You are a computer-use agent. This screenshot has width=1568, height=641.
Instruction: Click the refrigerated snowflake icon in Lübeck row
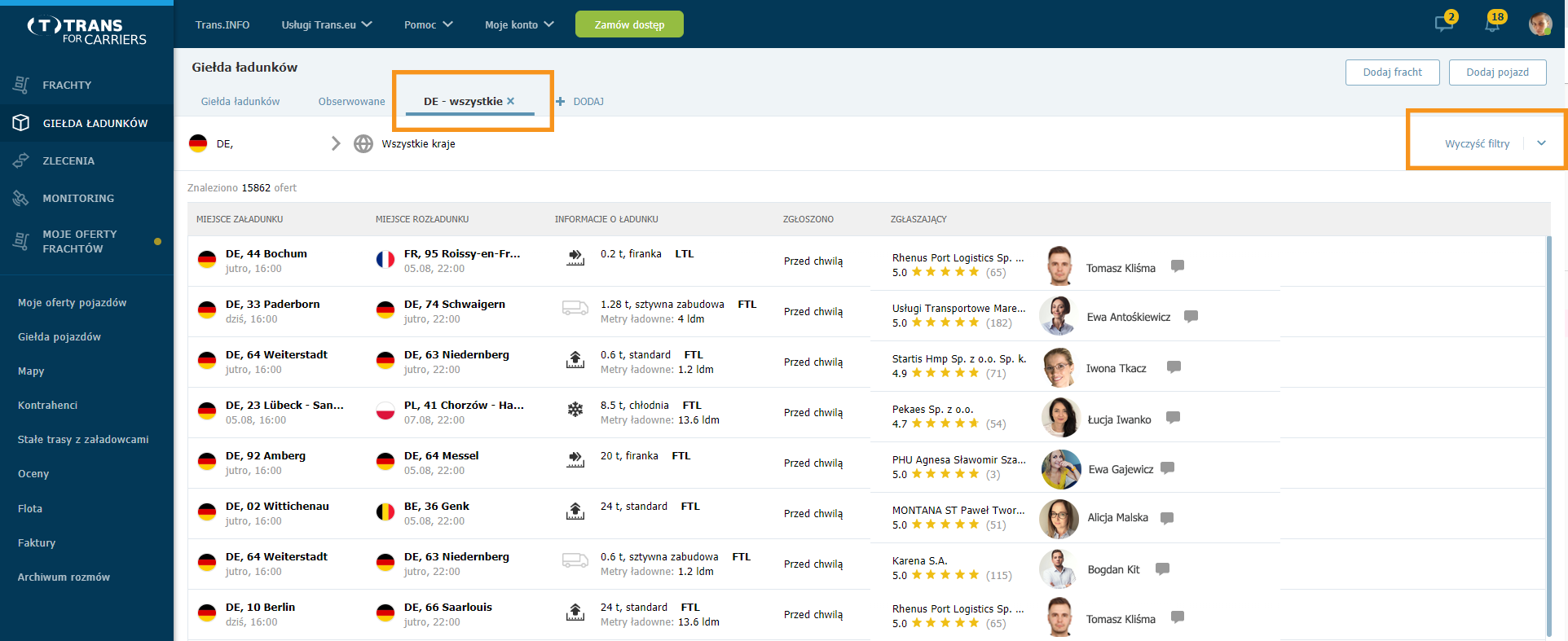pos(575,409)
